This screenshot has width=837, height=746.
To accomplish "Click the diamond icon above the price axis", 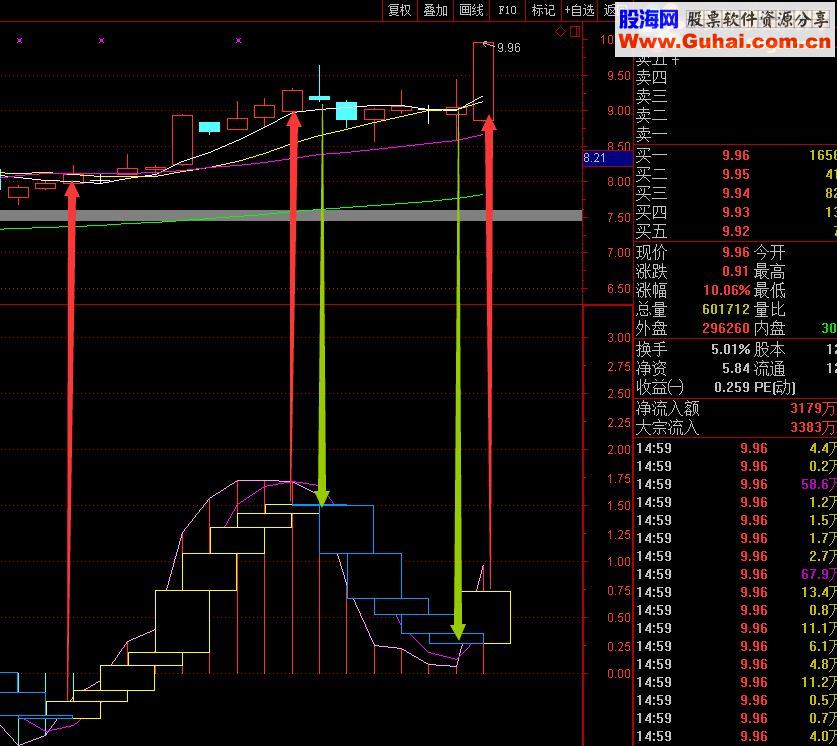I will coord(560,32).
